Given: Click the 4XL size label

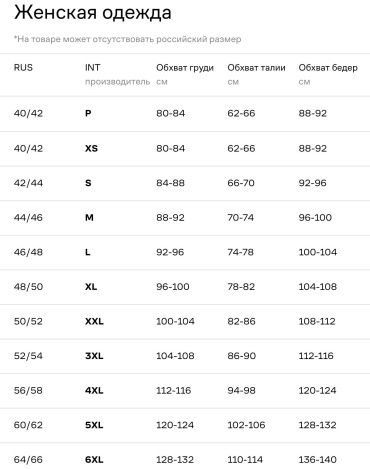Looking at the screenshot, I should 94,390.
